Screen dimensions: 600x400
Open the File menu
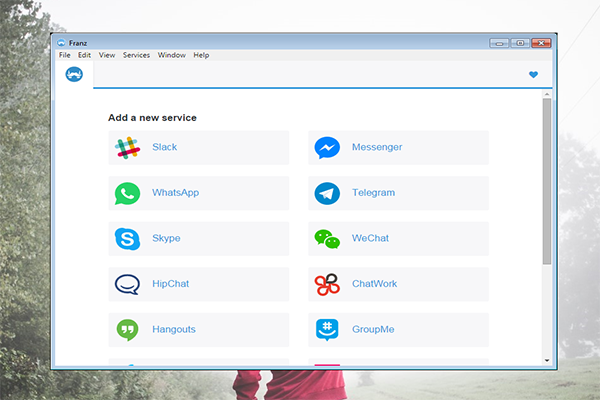65,55
